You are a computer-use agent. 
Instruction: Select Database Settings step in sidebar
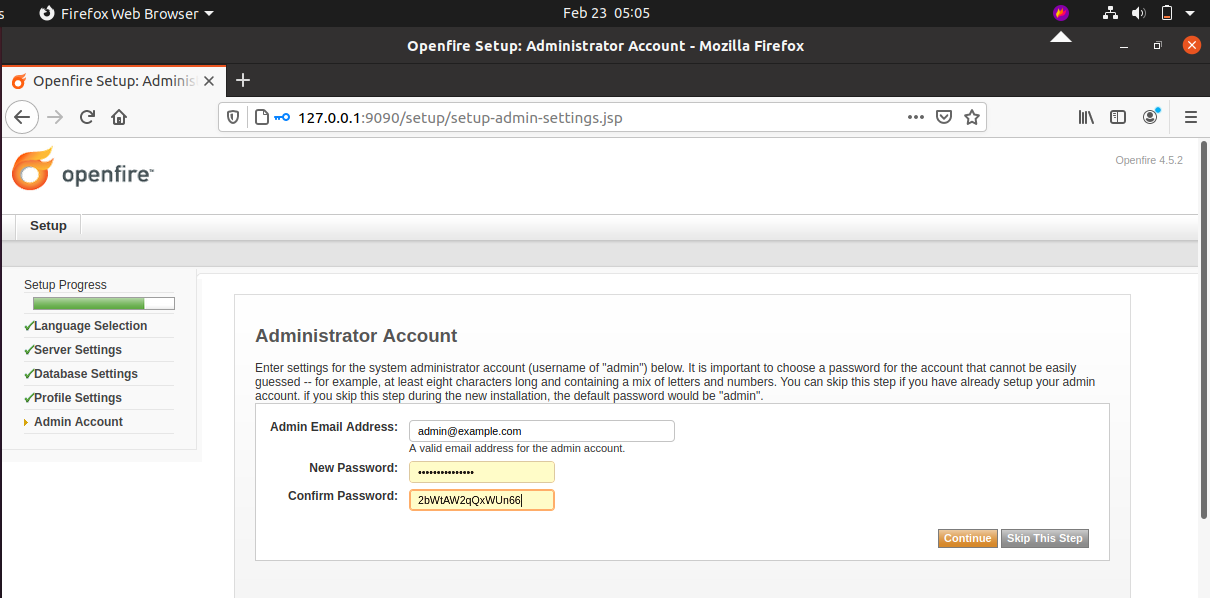(x=86, y=374)
